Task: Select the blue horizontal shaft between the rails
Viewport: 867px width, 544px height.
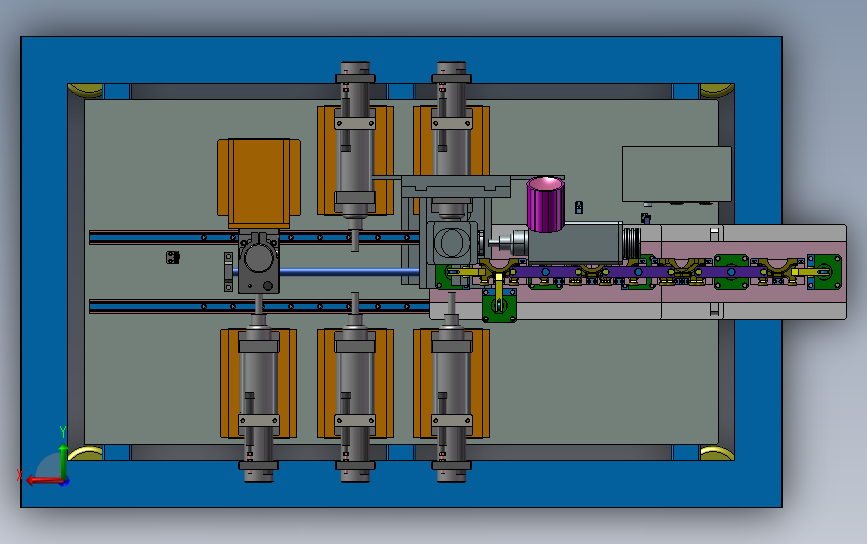Action: tap(349, 271)
